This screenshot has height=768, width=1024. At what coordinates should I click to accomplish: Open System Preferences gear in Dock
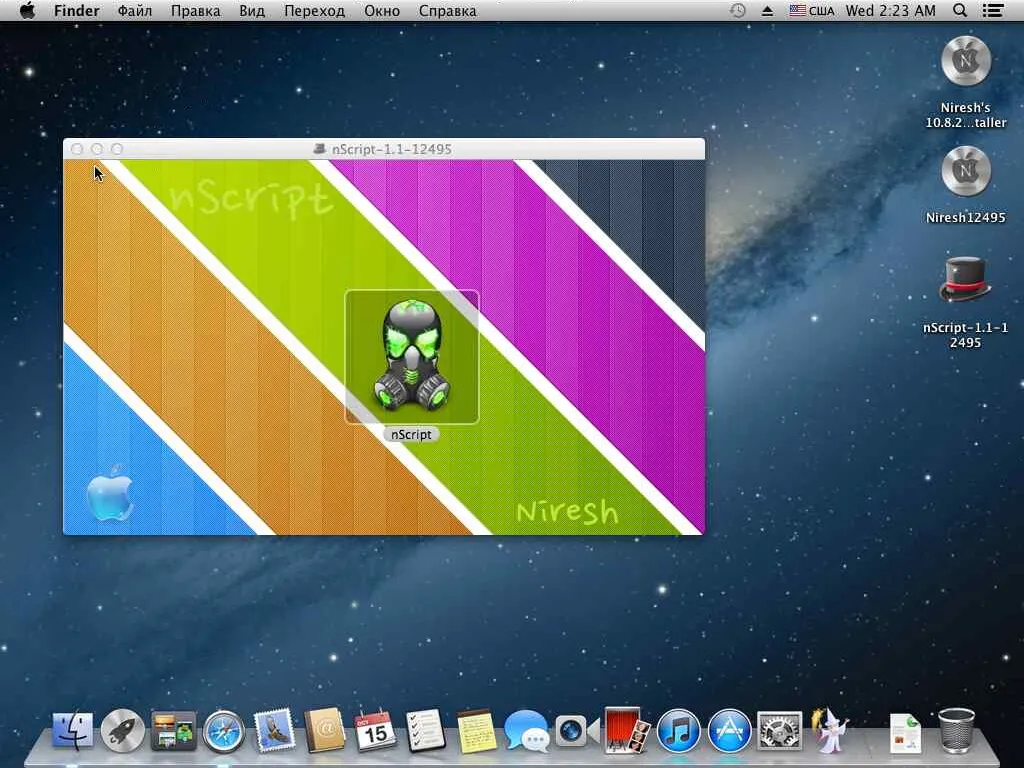pyautogui.click(x=779, y=731)
